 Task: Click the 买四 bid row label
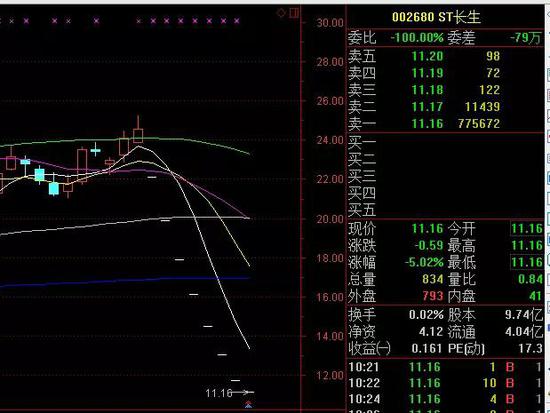click(362, 193)
